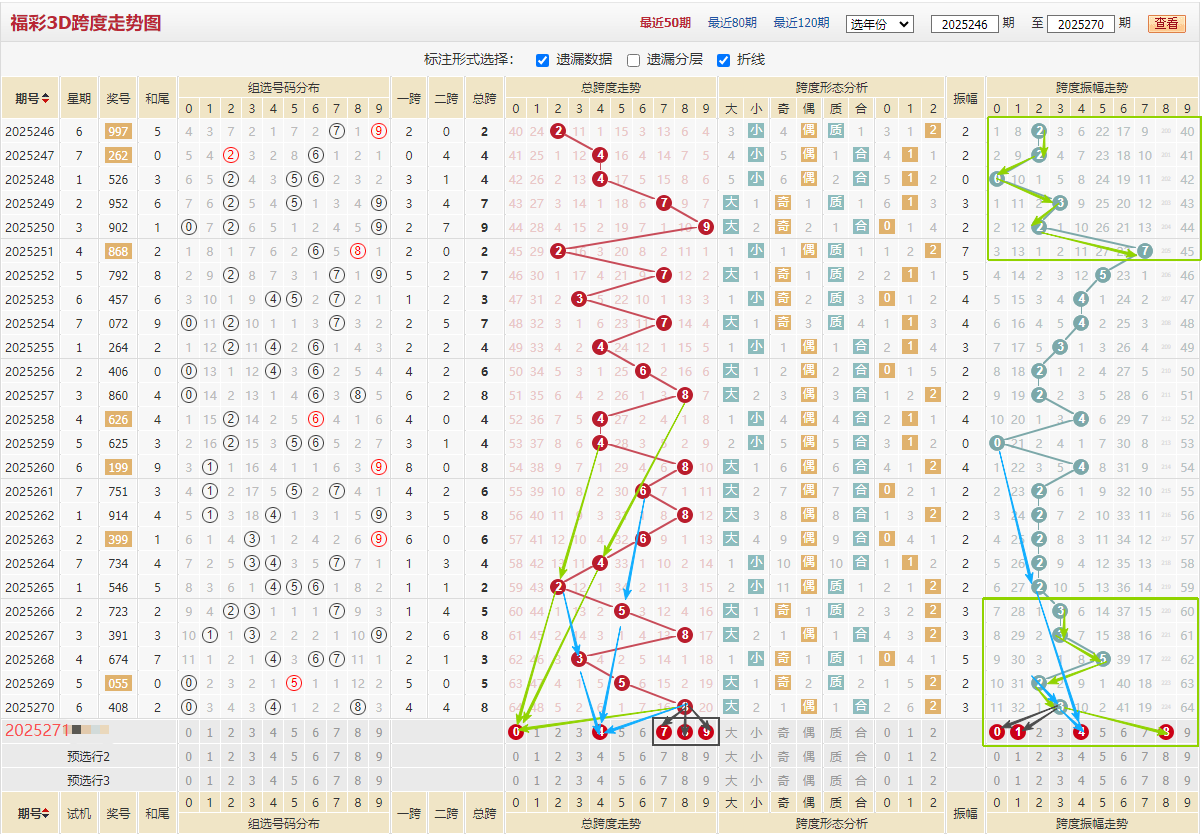Image resolution: width=1204 pixels, height=834 pixels.
Task: Click the 2025271 prediction period label
Action: coord(36,731)
